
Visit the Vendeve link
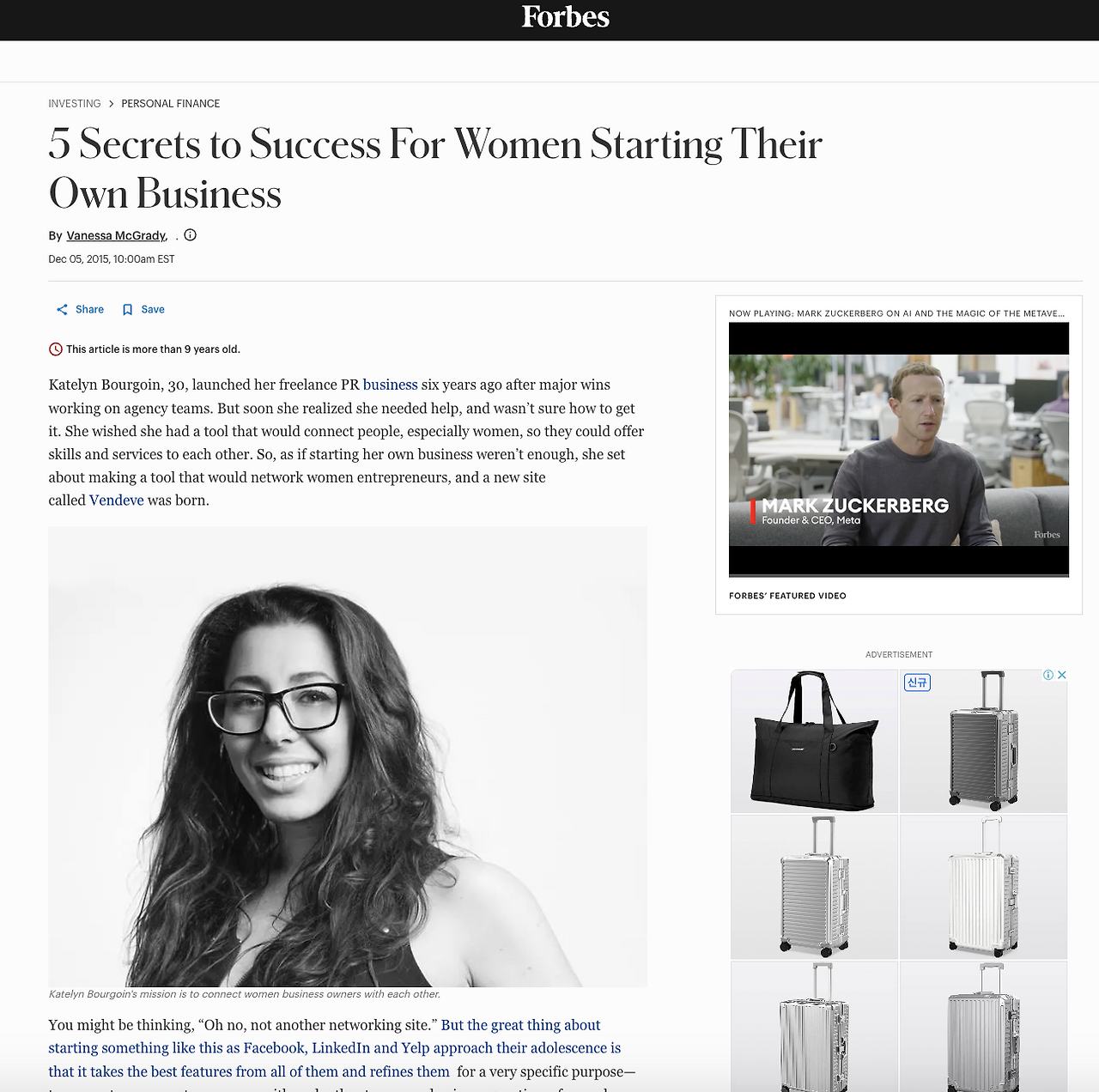click(117, 500)
